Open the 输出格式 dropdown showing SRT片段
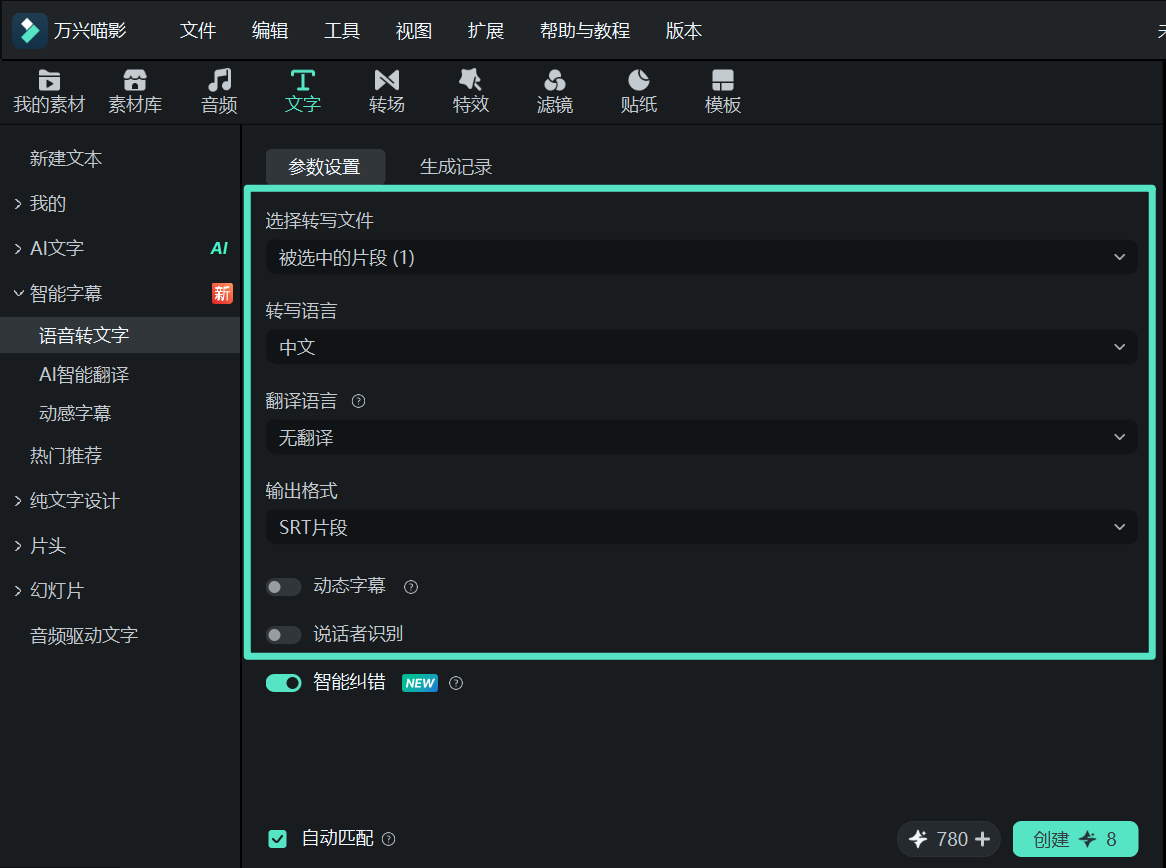The height and width of the screenshot is (868, 1166). pyautogui.click(x=701, y=527)
